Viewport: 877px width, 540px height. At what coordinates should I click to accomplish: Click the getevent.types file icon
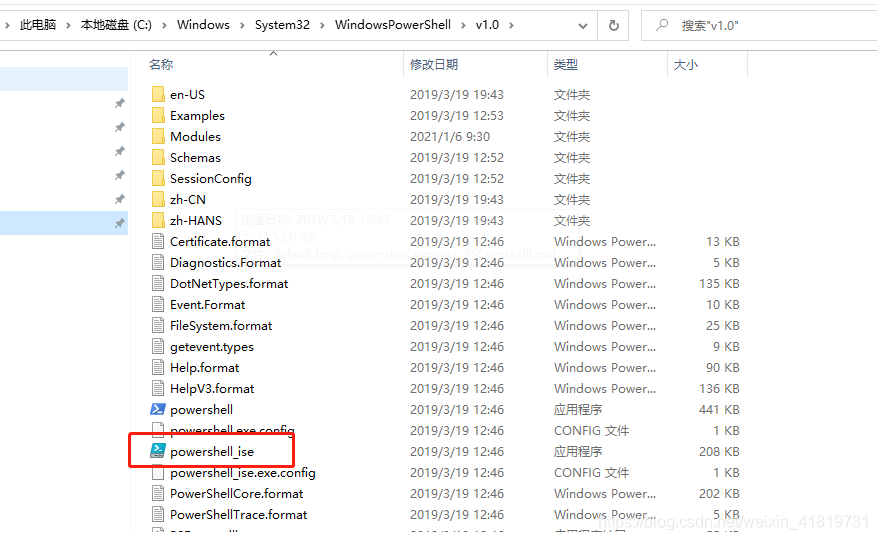tap(158, 346)
